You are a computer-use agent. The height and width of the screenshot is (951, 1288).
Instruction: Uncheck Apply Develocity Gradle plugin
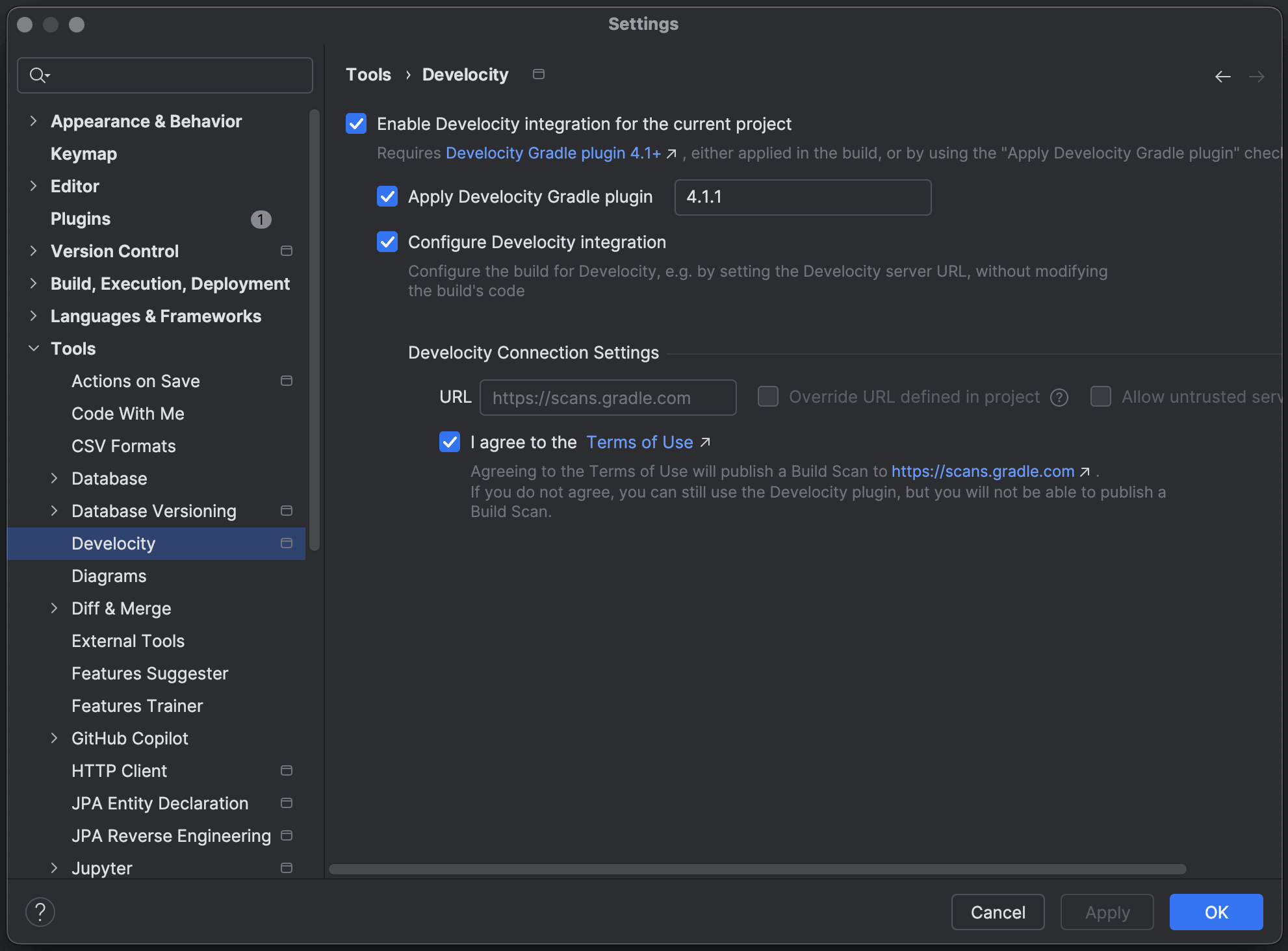click(x=387, y=197)
